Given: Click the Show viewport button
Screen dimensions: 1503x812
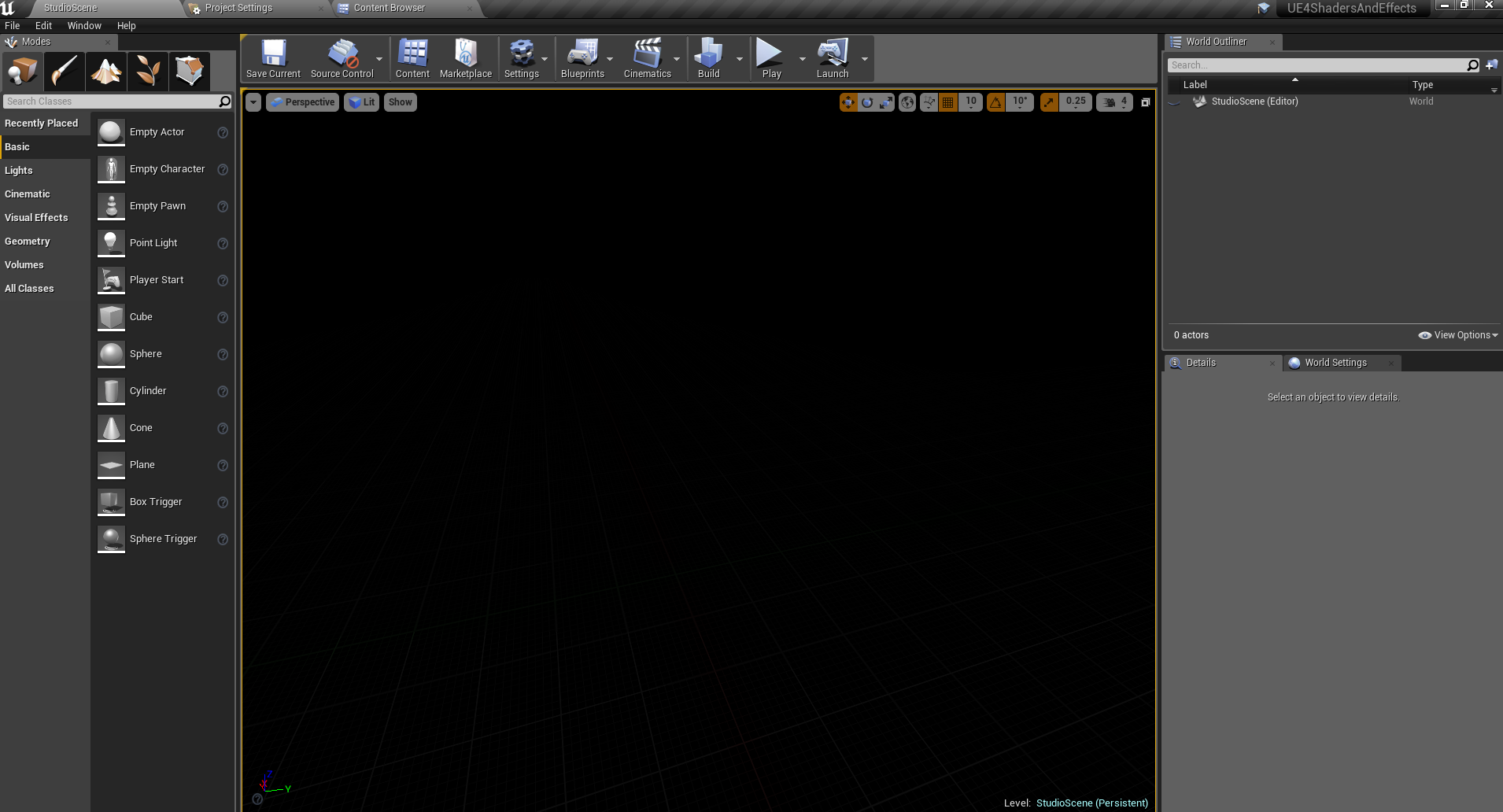Looking at the screenshot, I should coord(400,102).
